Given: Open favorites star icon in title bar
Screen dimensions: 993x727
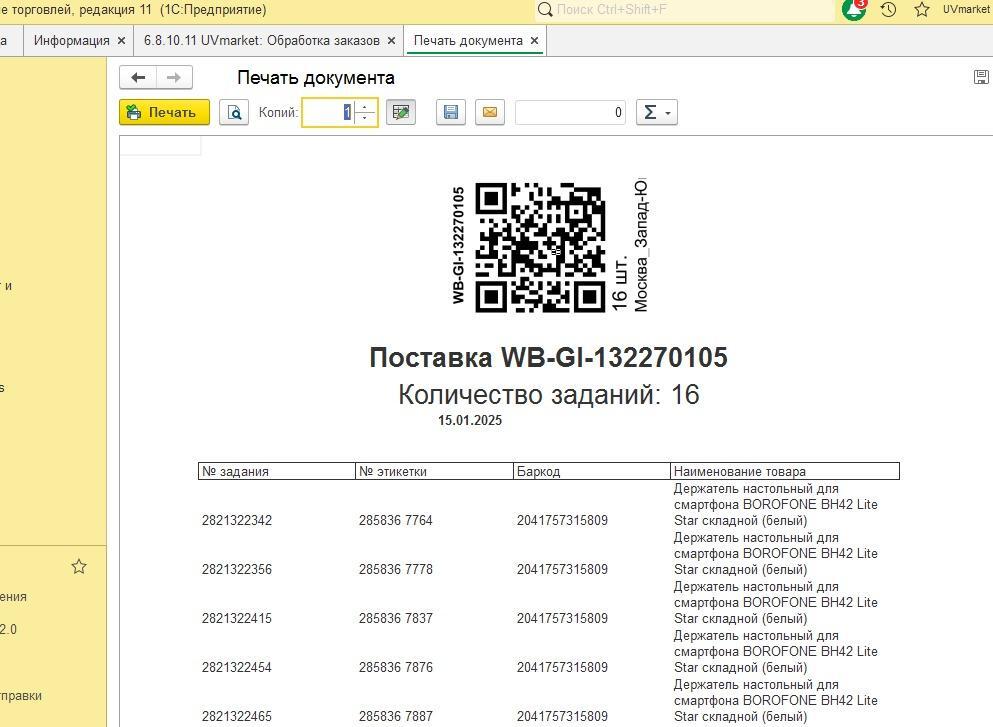Looking at the screenshot, I should pyautogui.click(x=922, y=9).
